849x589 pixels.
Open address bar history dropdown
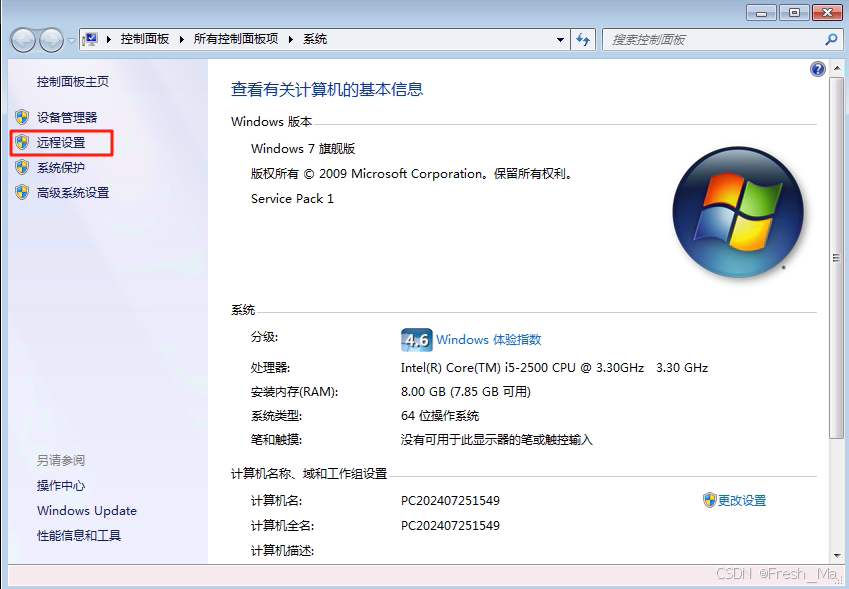click(x=560, y=40)
